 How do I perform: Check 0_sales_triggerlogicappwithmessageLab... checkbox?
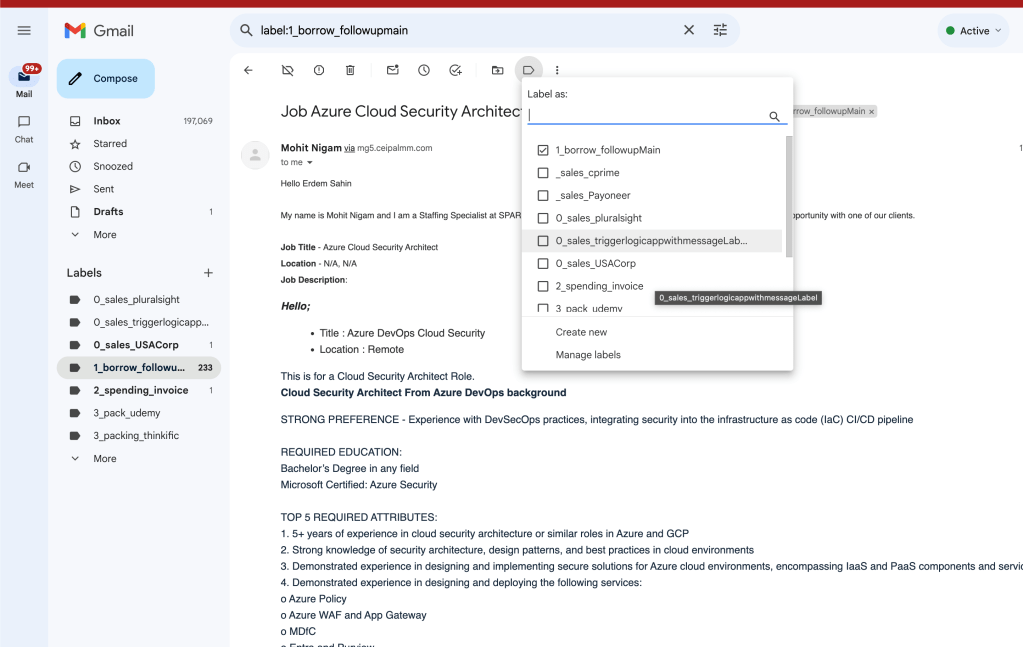543,241
